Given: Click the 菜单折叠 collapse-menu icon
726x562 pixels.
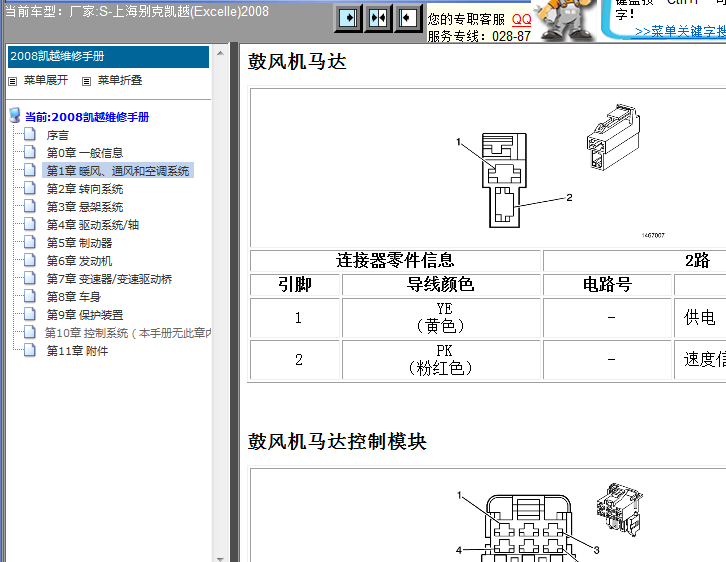Looking at the screenshot, I should (x=86, y=81).
